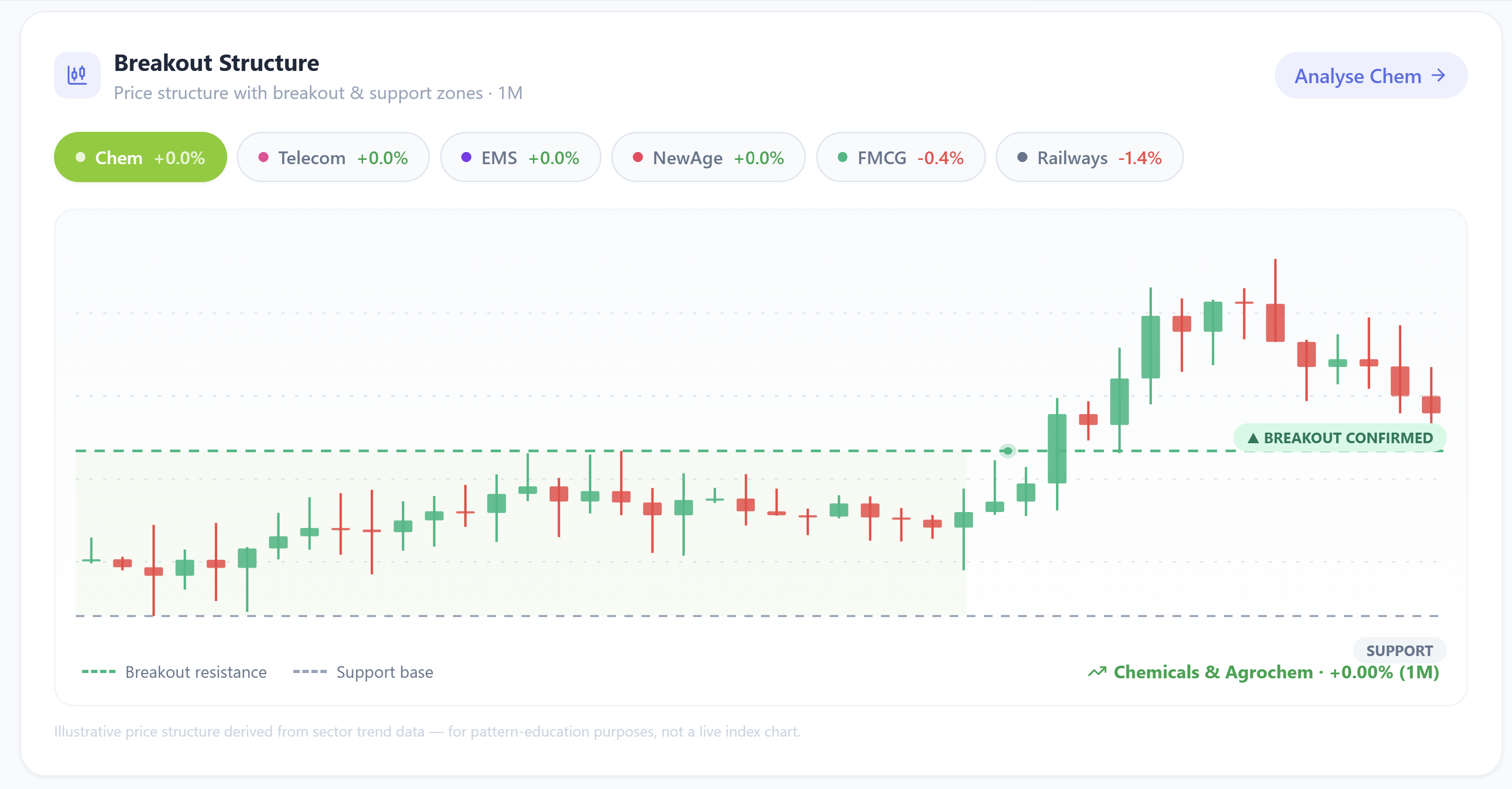Click the illustrative price structure disclaimer text
This screenshot has height=789, width=1512.
(427, 731)
